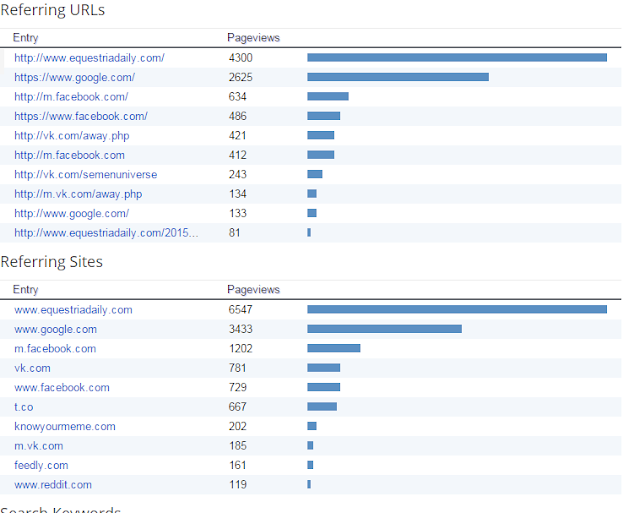This screenshot has width=640, height=513.
Task: Follow the http://vk.com/away.php link
Action: tap(72, 136)
